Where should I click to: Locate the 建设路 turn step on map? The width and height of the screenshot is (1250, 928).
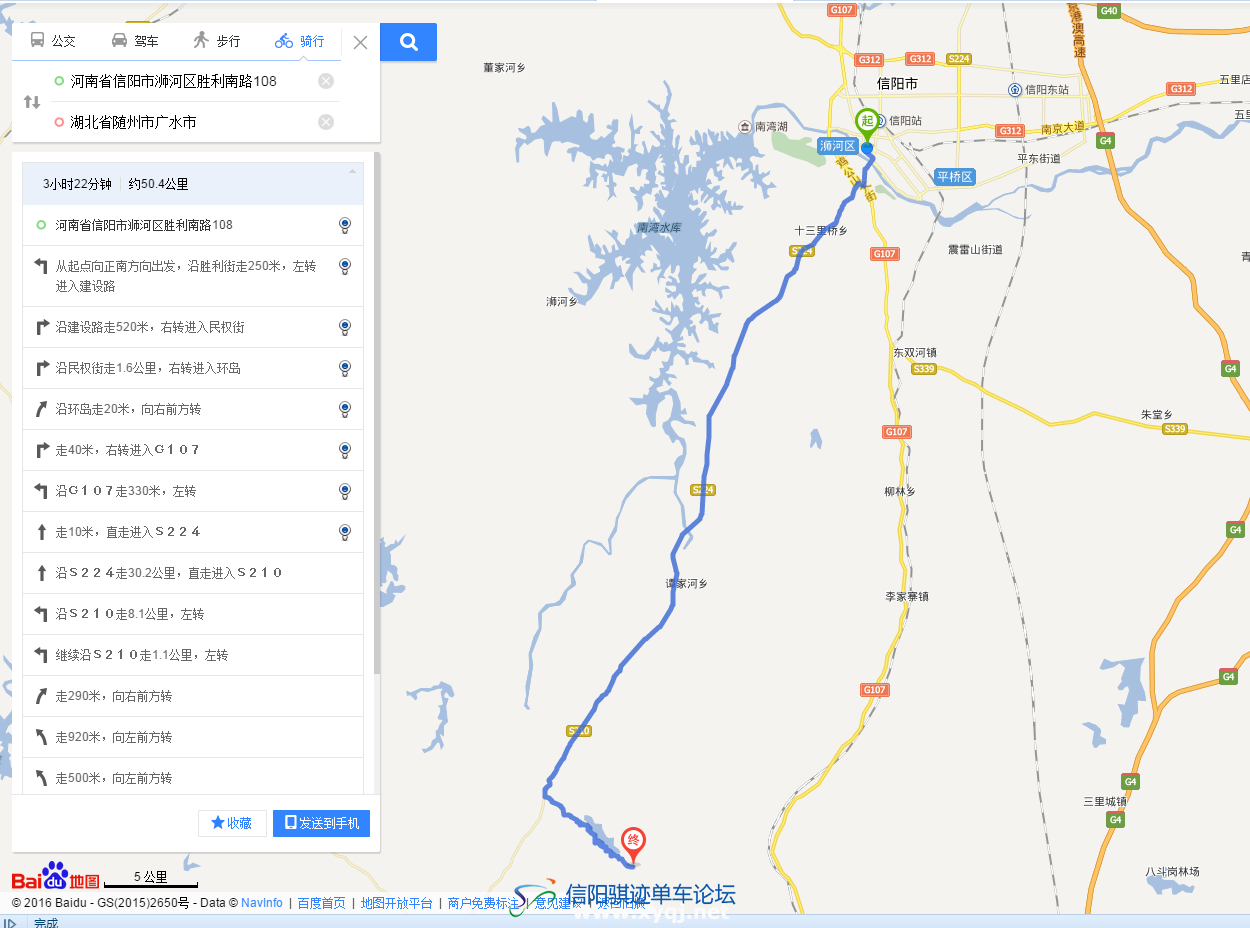[x=345, y=266]
